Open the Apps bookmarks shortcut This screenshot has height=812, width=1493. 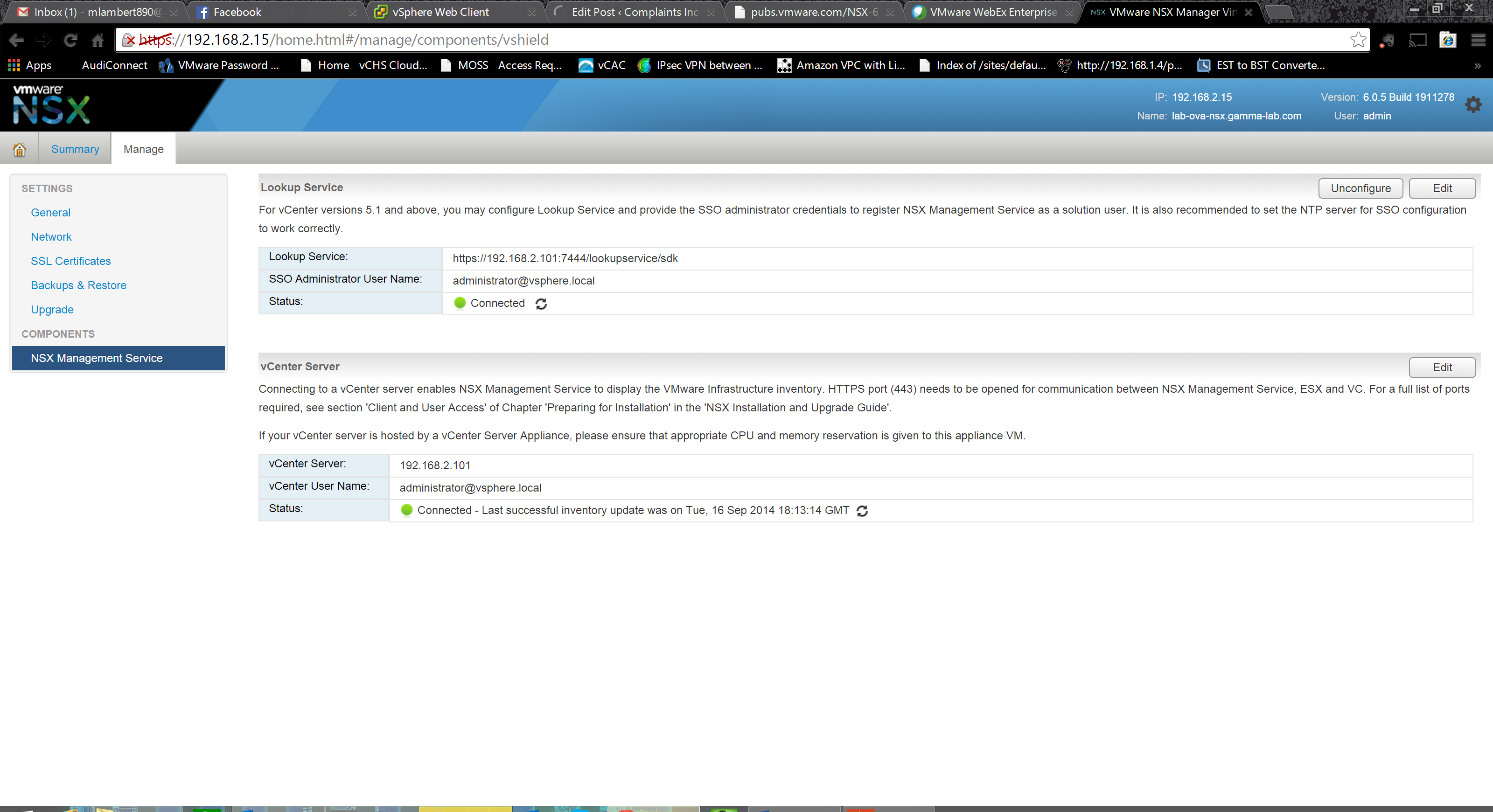(29, 65)
